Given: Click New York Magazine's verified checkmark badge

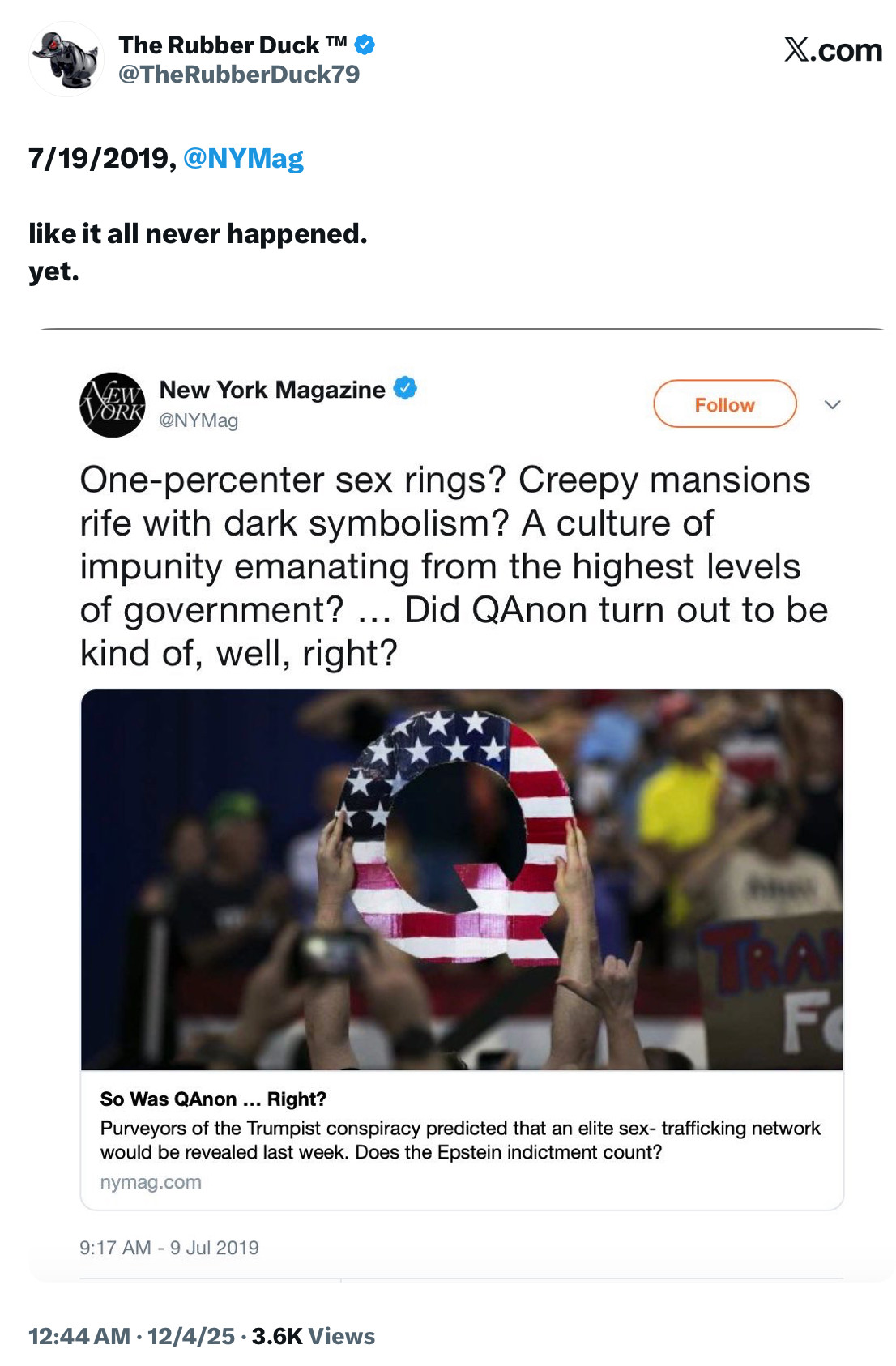Looking at the screenshot, I should (x=405, y=389).
